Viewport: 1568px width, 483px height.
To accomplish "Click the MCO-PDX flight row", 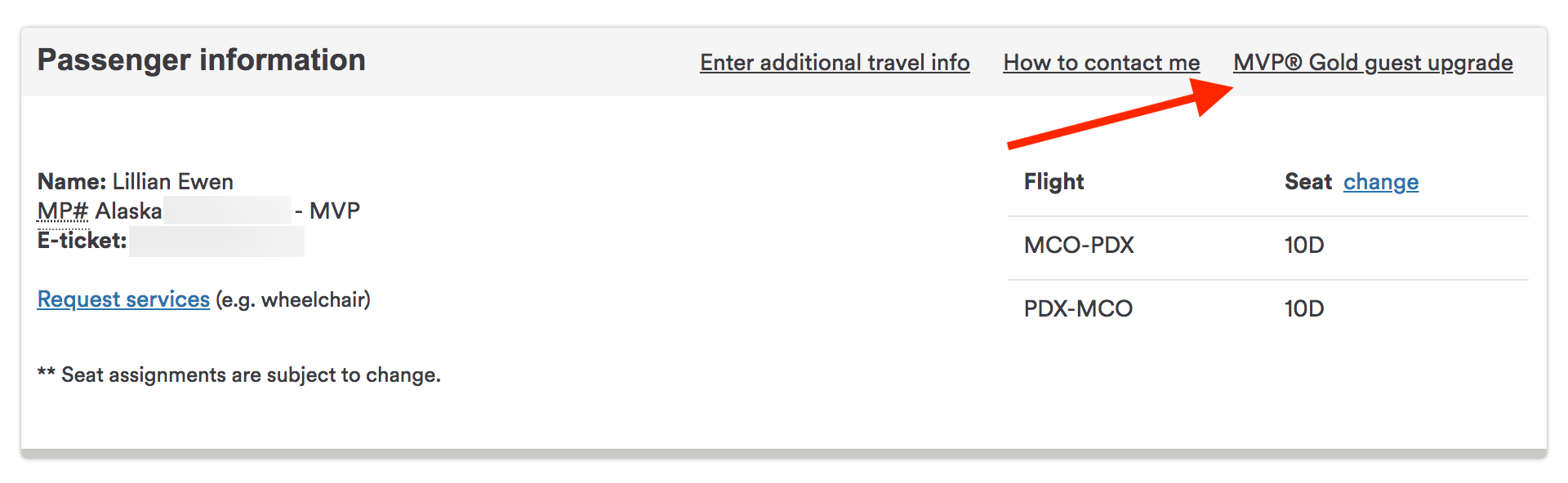I will [x=1079, y=245].
